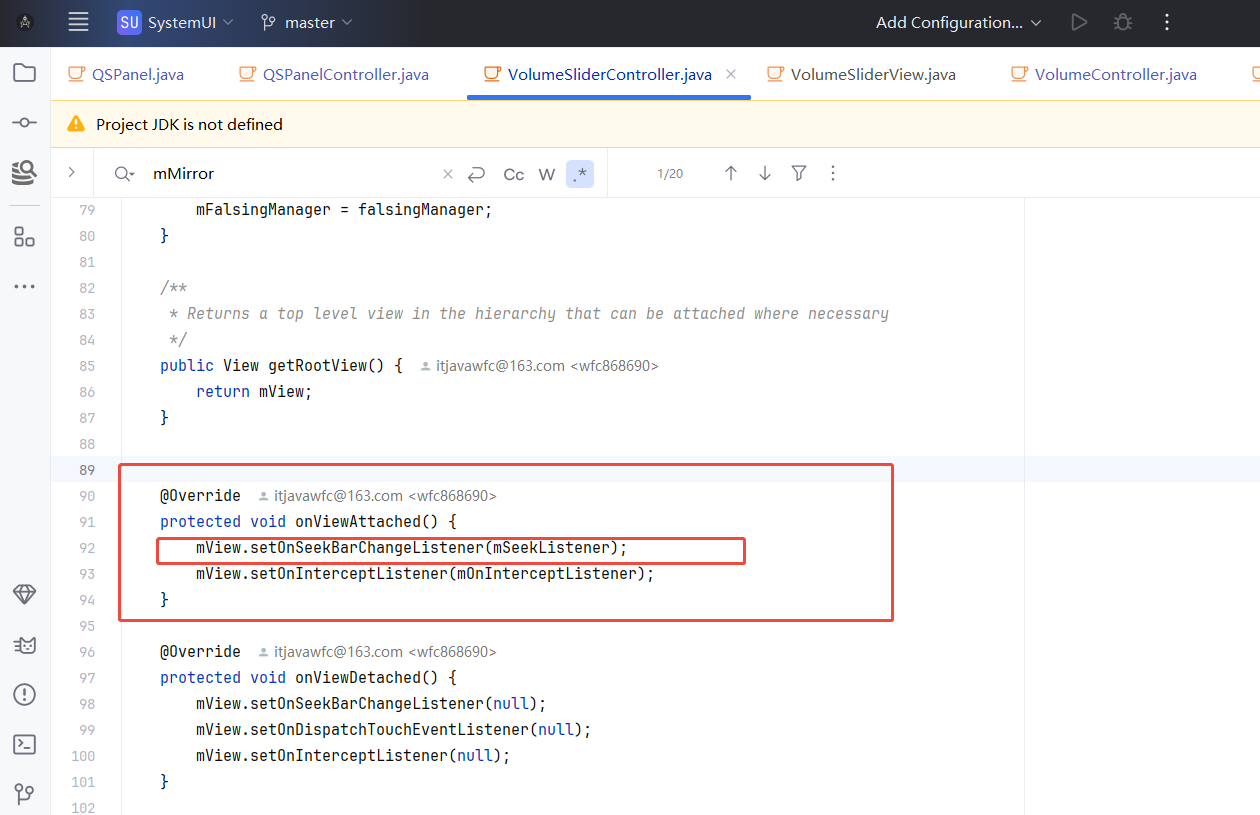This screenshot has width=1260, height=815.
Task: Click "return mView;" statement
Action: (x=254, y=392)
